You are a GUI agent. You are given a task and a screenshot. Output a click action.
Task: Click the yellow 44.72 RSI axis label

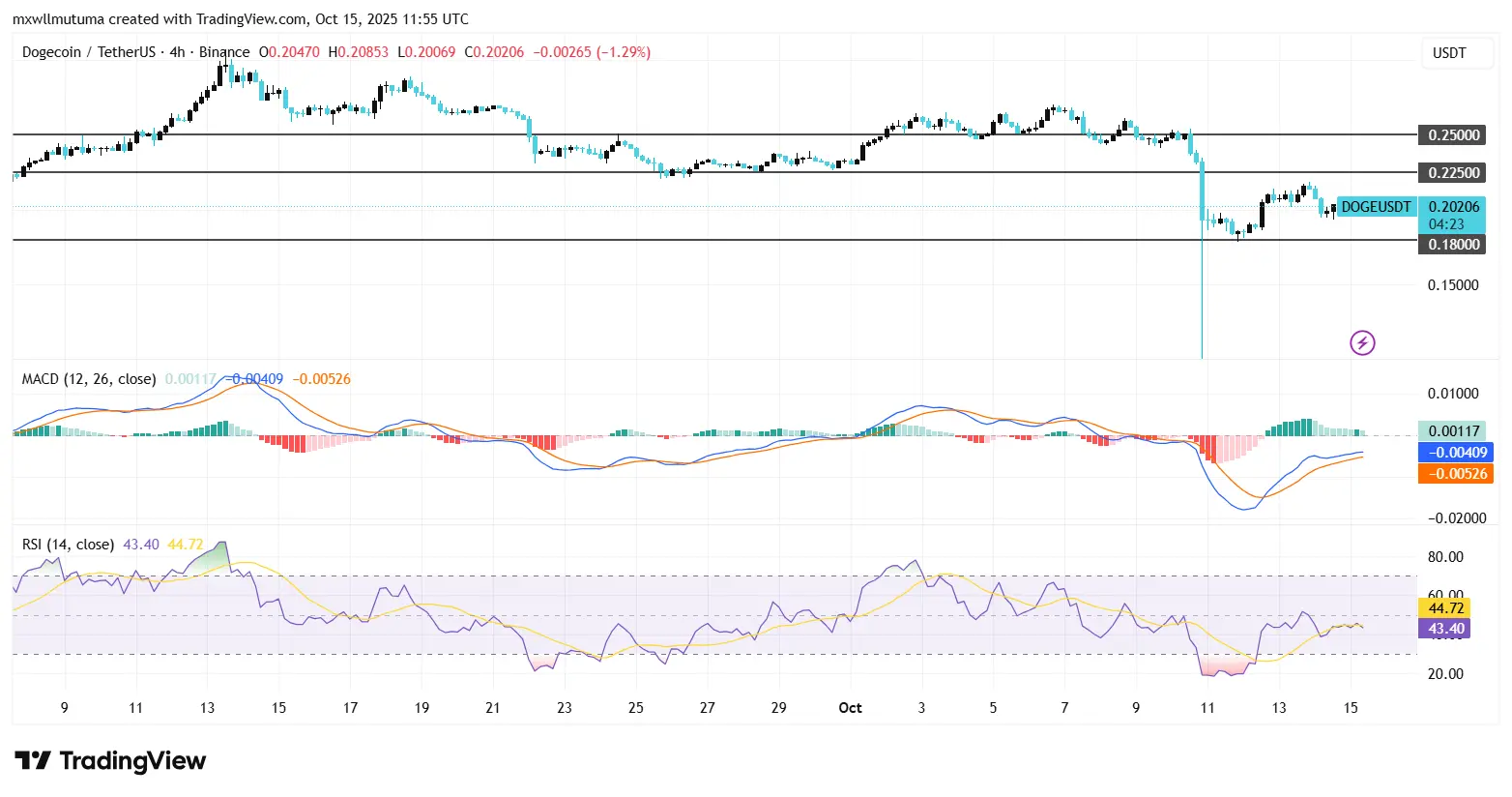[1444, 608]
